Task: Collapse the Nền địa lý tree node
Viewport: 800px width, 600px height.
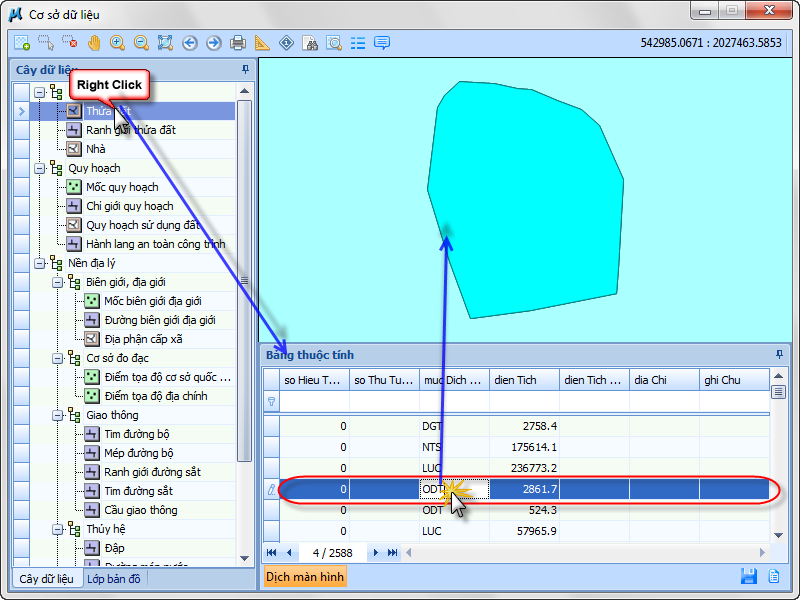Action: click(x=40, y=263)
